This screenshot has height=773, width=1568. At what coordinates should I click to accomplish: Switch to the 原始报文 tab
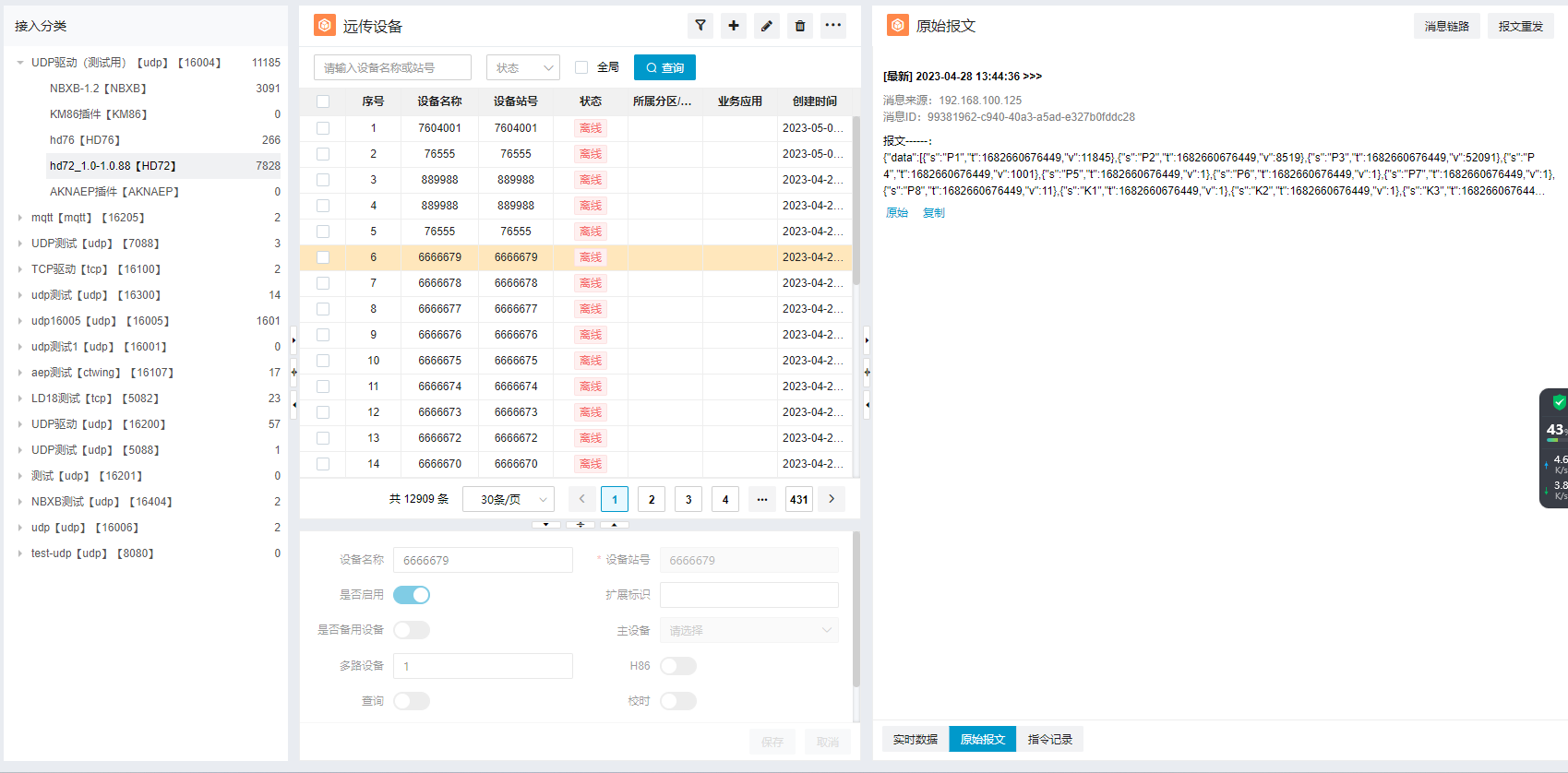pyautogui.click(x=983, y=739)
